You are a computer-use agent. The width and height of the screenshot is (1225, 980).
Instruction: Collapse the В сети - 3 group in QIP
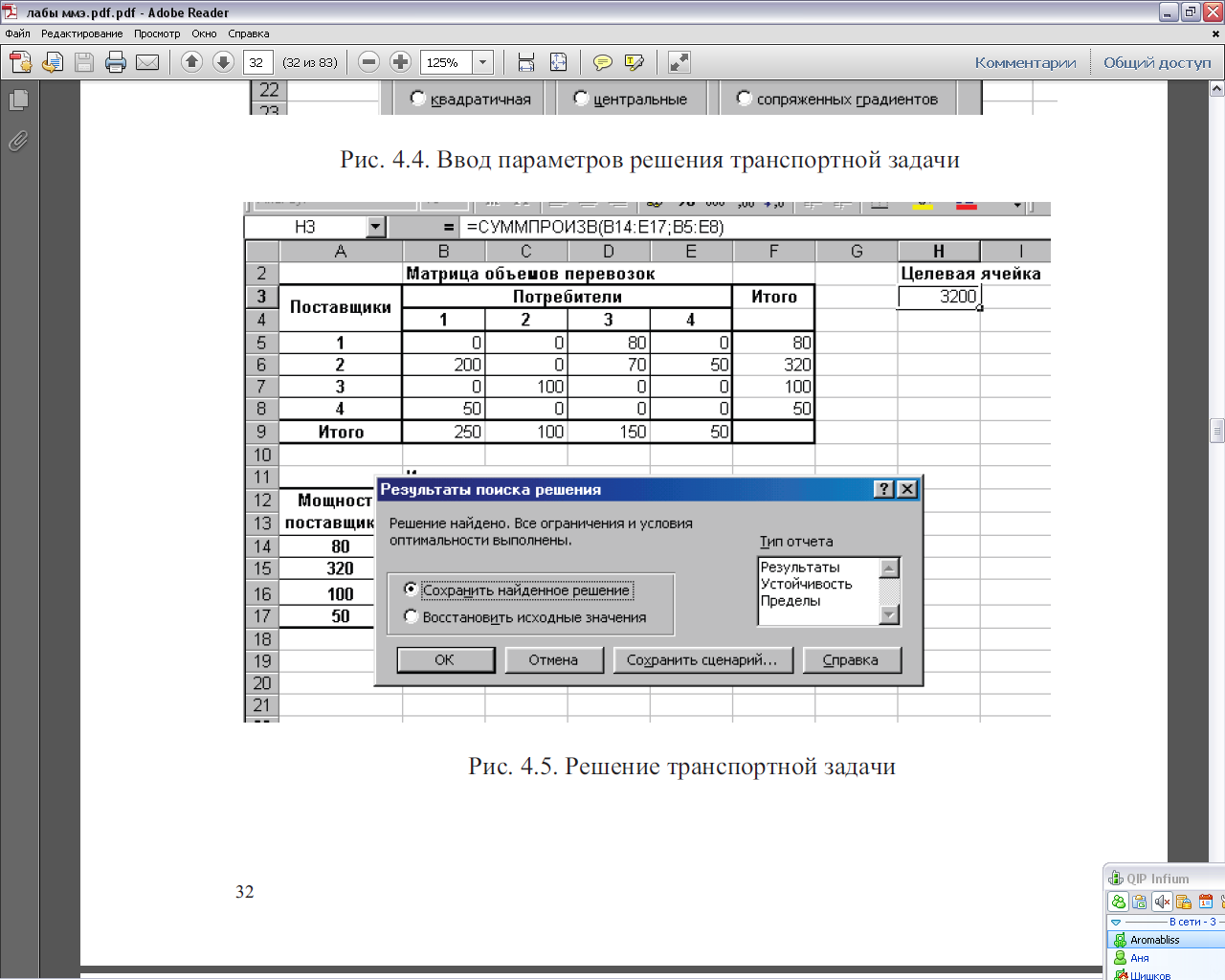pyautogui.click(x=1116, y=922)
